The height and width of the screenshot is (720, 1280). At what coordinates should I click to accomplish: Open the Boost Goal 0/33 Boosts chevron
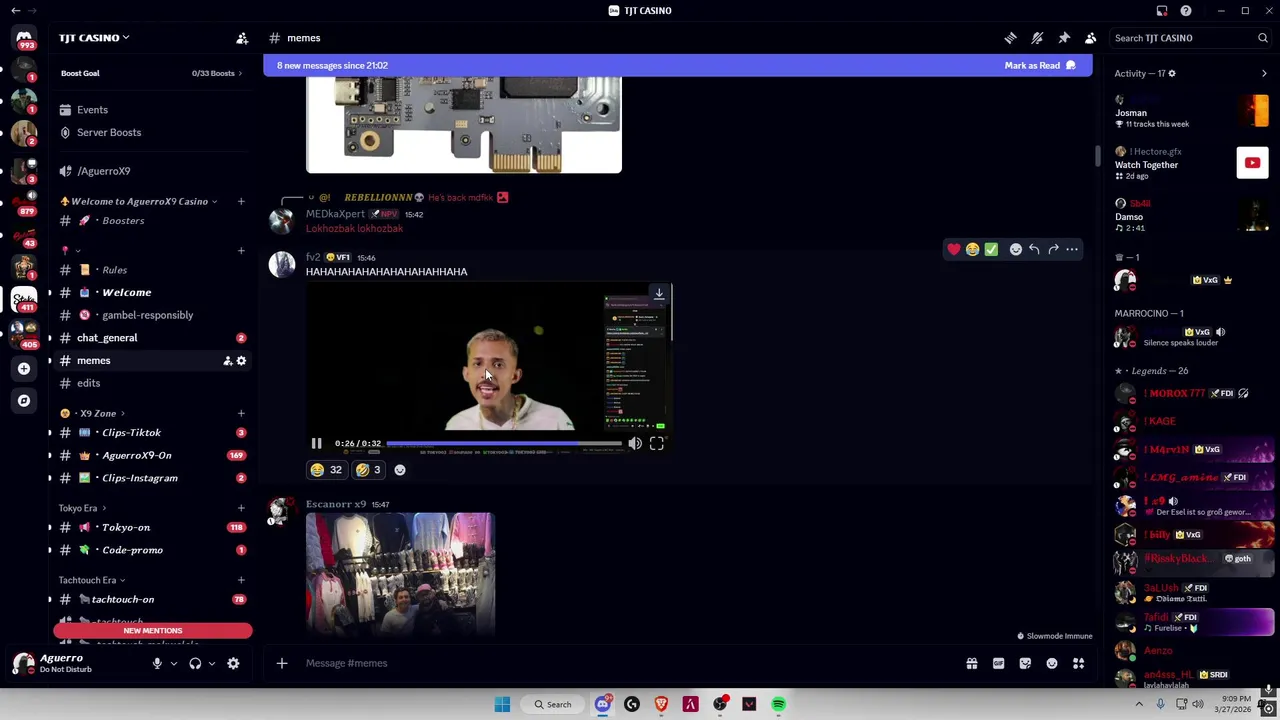(240, 73)
